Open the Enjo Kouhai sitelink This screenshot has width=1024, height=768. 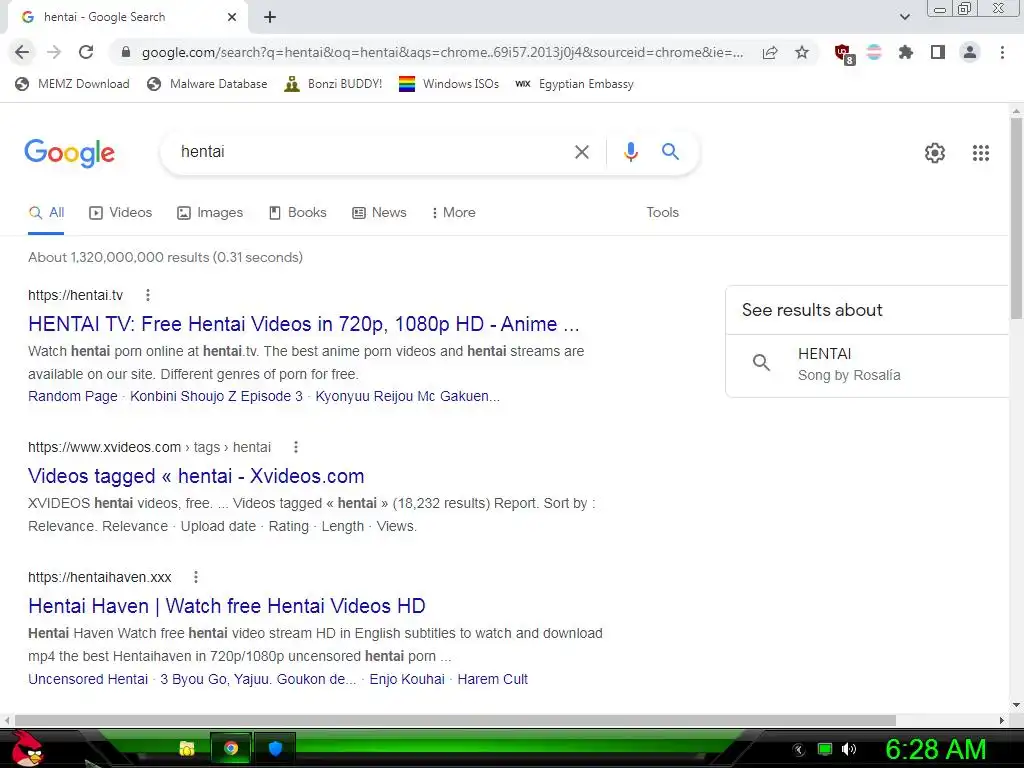point(407,679)
